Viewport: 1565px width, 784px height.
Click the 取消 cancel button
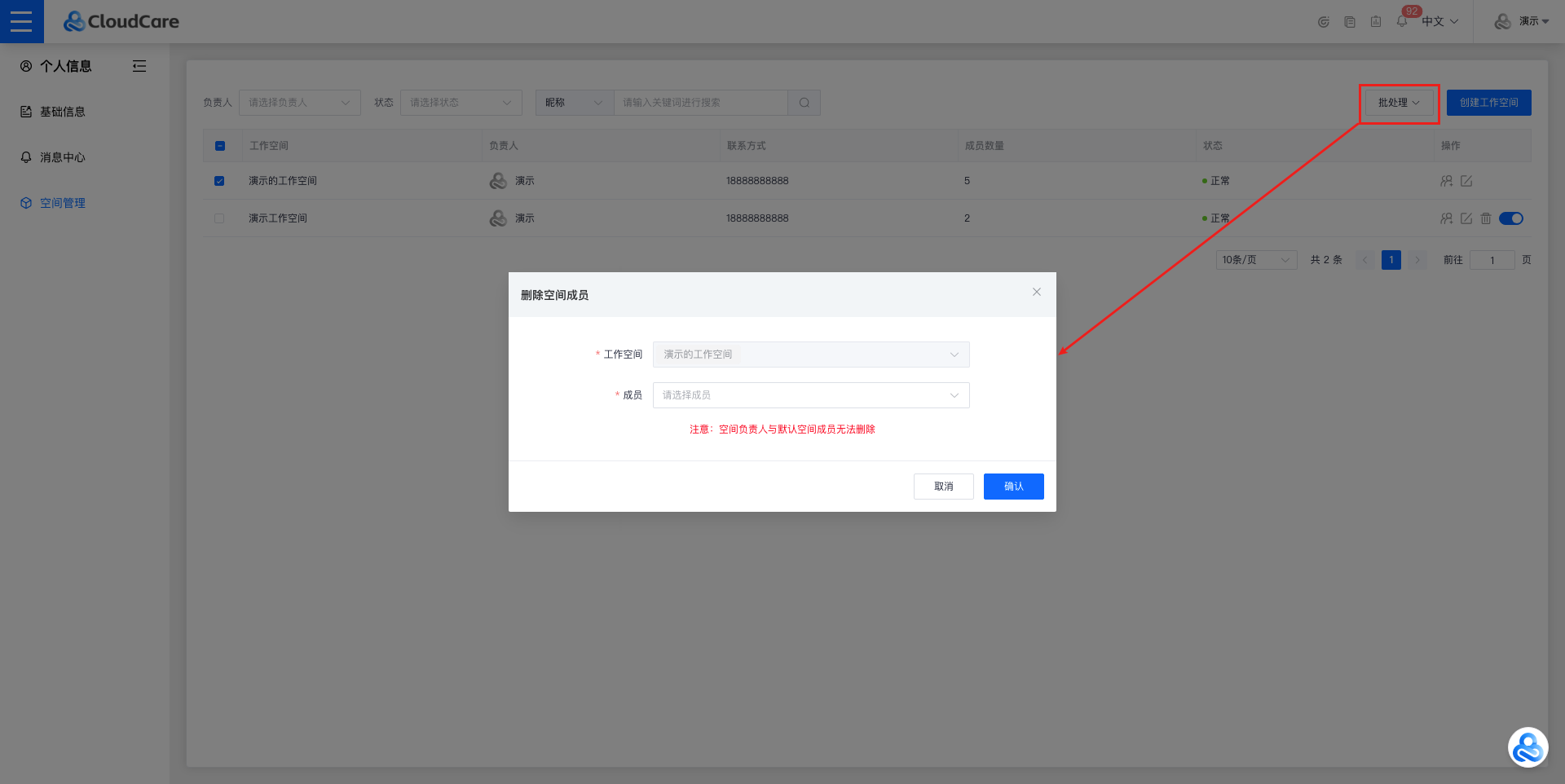943,487
